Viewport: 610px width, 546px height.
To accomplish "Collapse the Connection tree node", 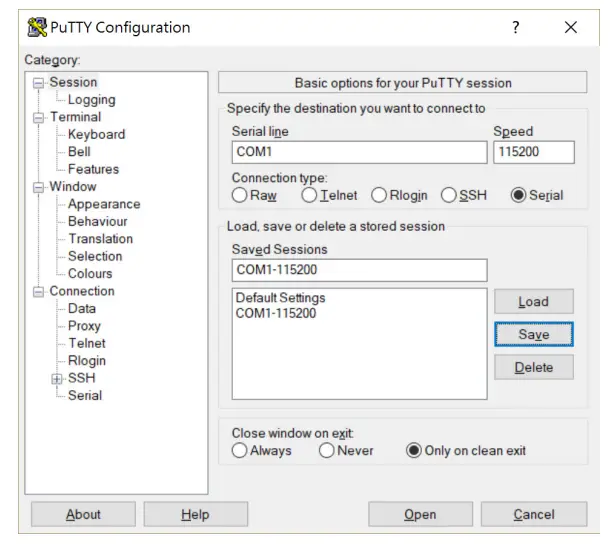I will tap(38, 291).
